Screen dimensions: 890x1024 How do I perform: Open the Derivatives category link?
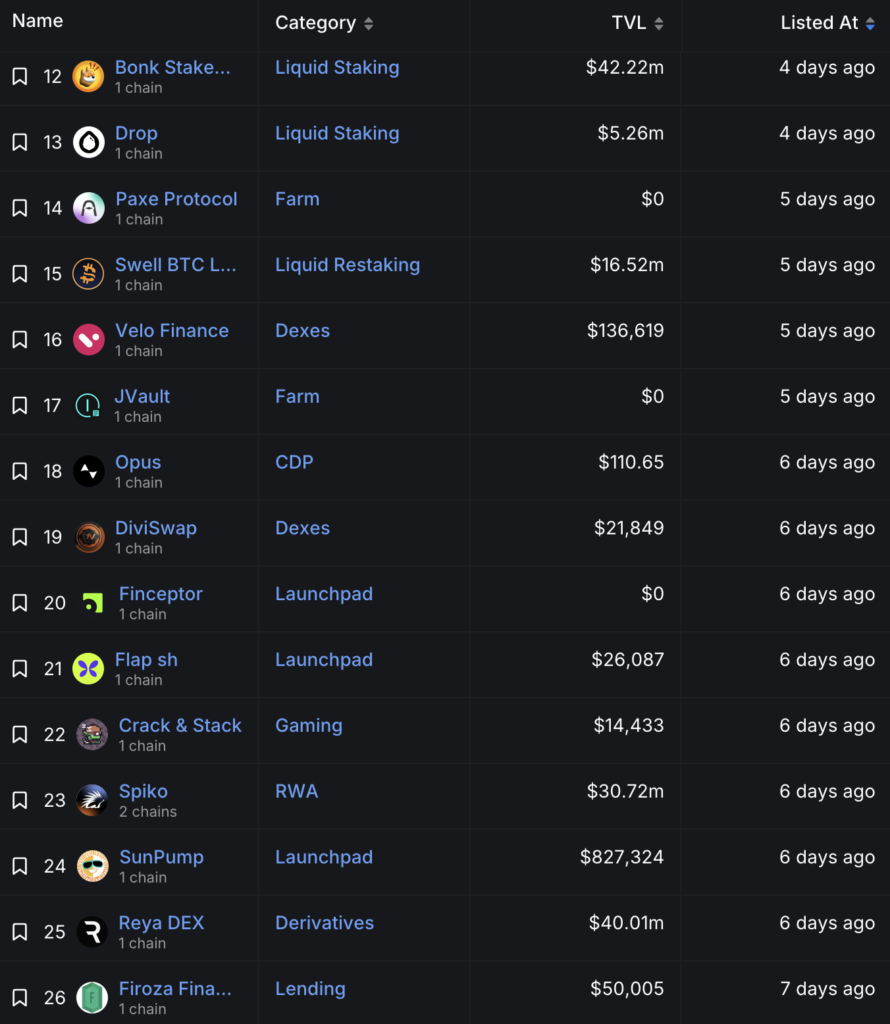325,923
